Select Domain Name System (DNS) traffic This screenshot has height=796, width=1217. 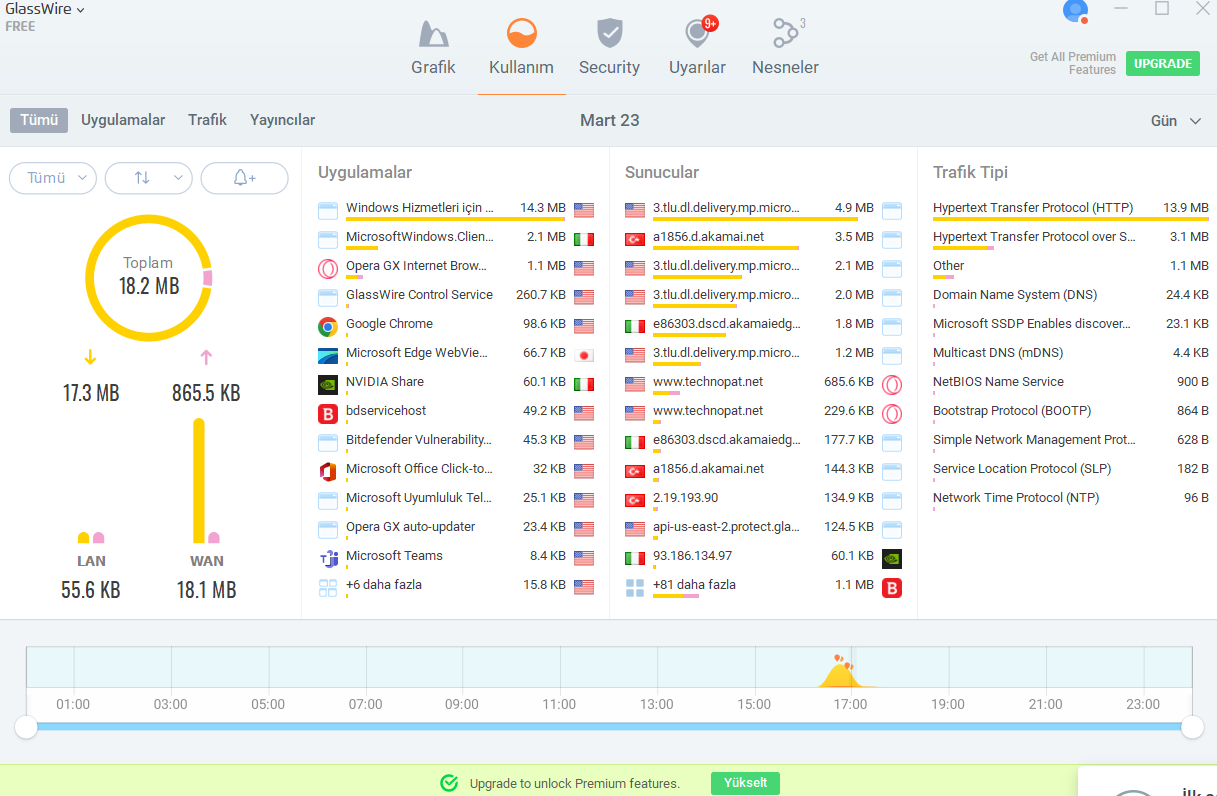(x=1071, y=296)
